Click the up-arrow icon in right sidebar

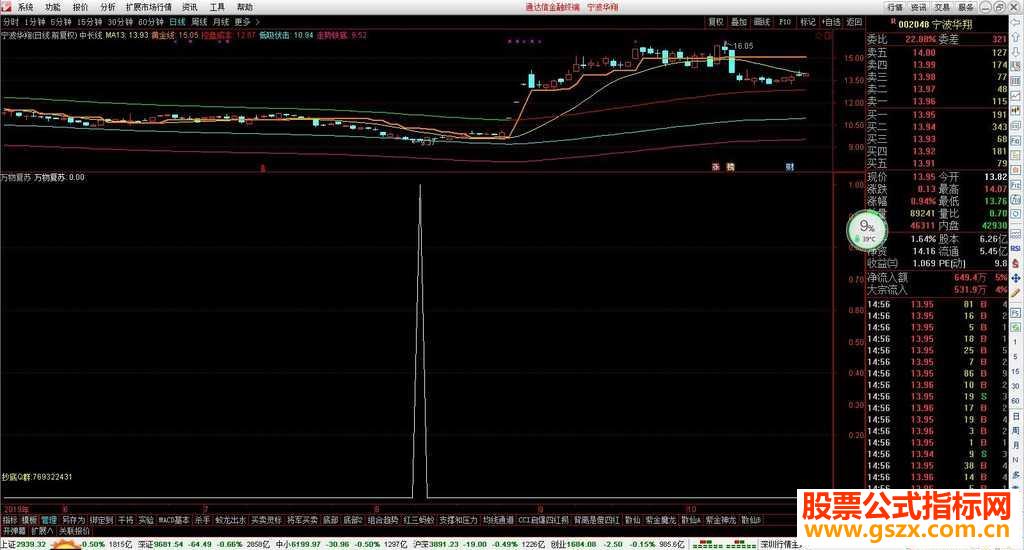(1016, 37)
